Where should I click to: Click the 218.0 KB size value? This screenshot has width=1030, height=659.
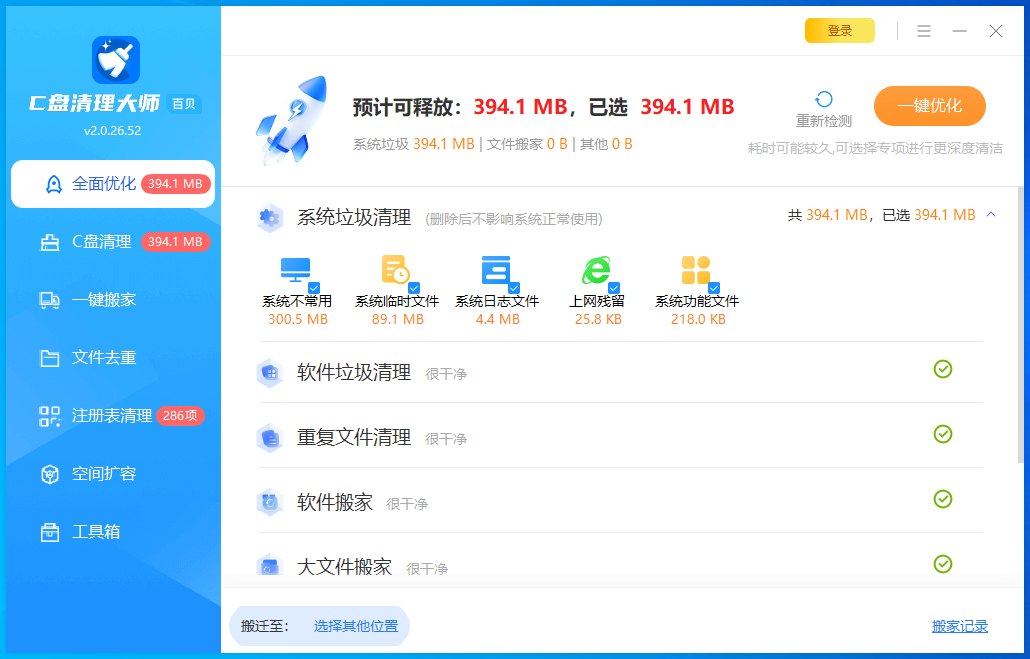(698, 319)
